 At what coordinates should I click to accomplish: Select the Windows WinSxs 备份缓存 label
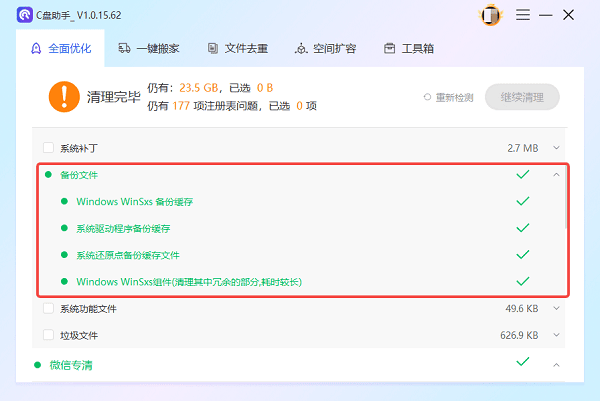coord(135,202)
